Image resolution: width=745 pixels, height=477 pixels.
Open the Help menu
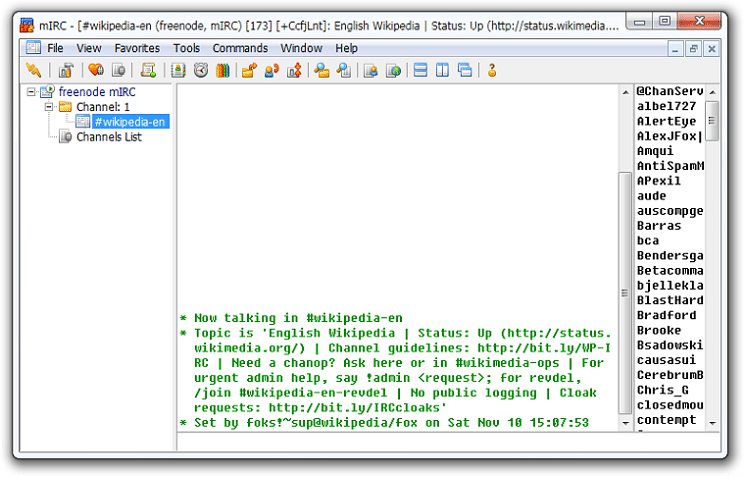[346, 48]
